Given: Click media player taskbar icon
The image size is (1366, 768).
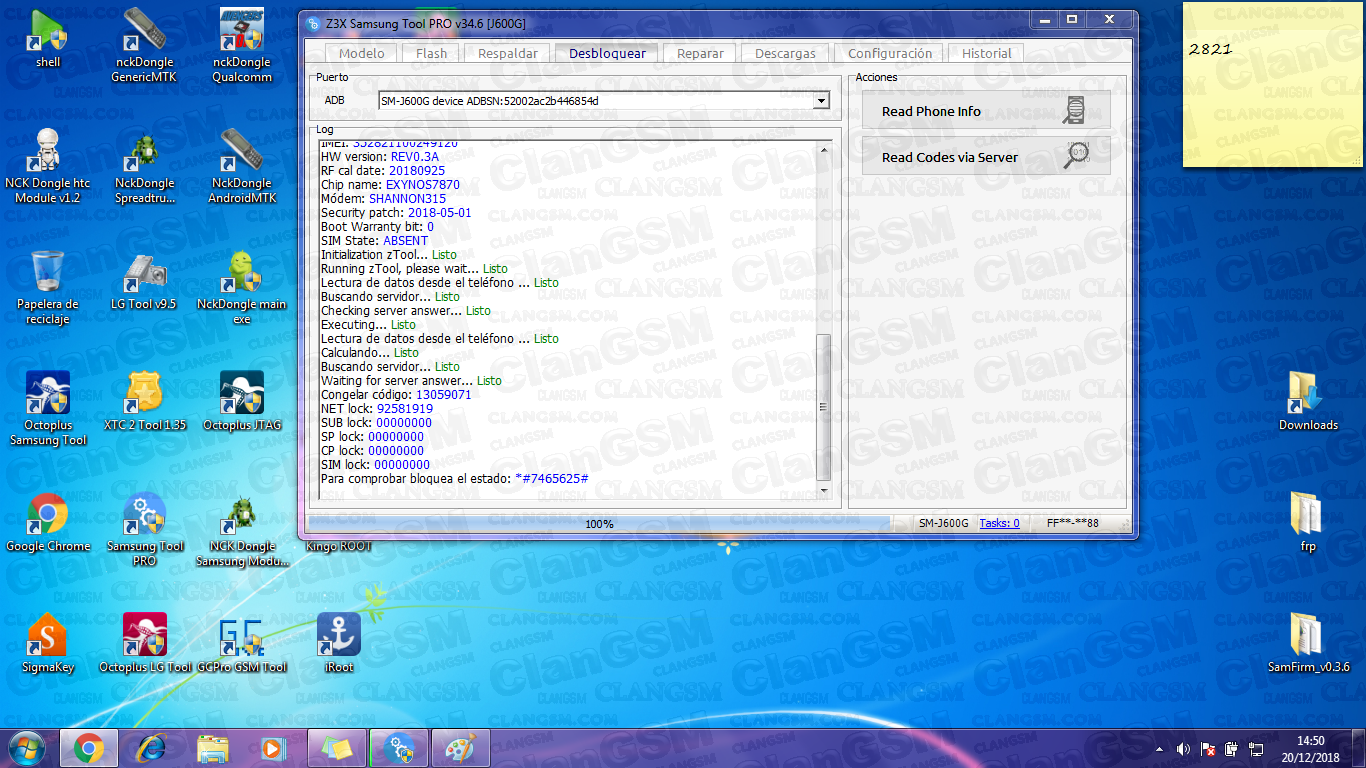Looking at the screenshot, I should pyautogui.click(x=271, y=748).
